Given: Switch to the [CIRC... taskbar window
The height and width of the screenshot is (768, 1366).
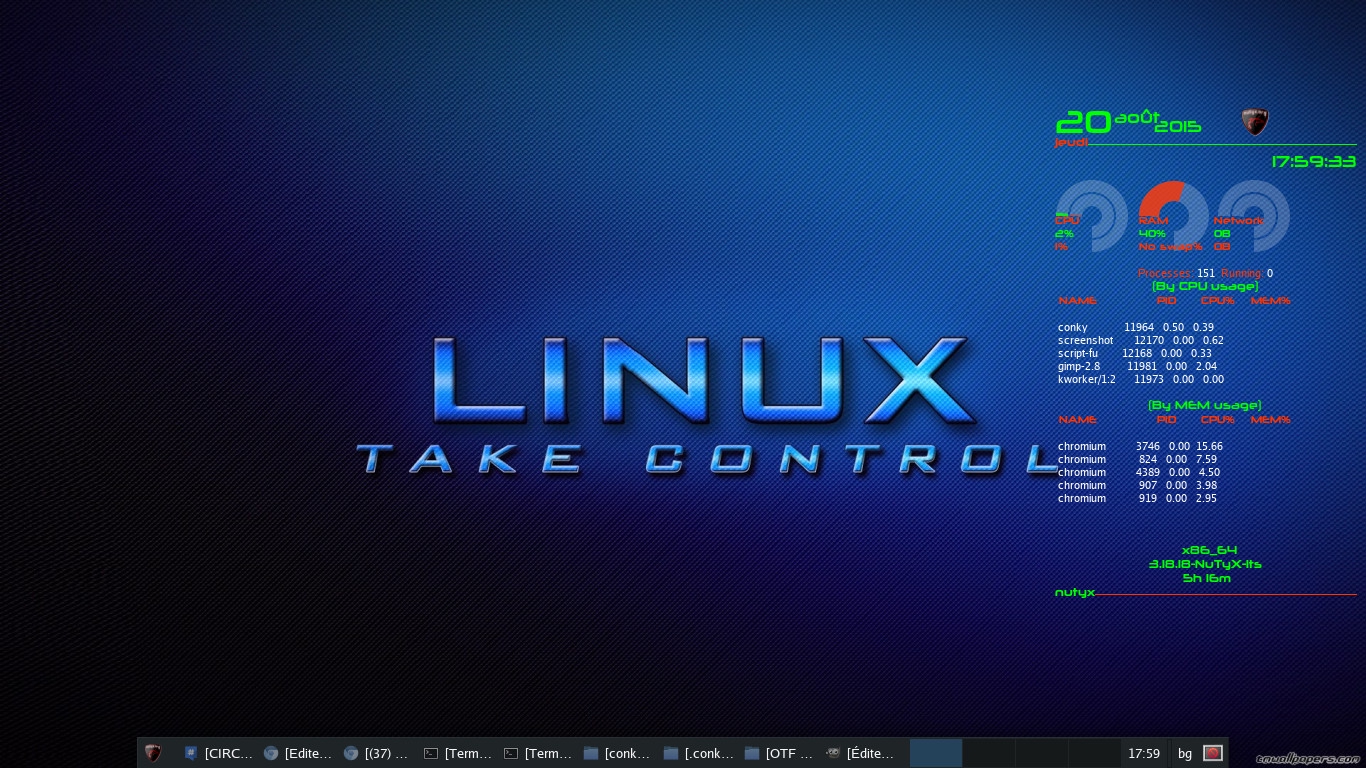Looking at the screenshot, I should tap(218, 753).
